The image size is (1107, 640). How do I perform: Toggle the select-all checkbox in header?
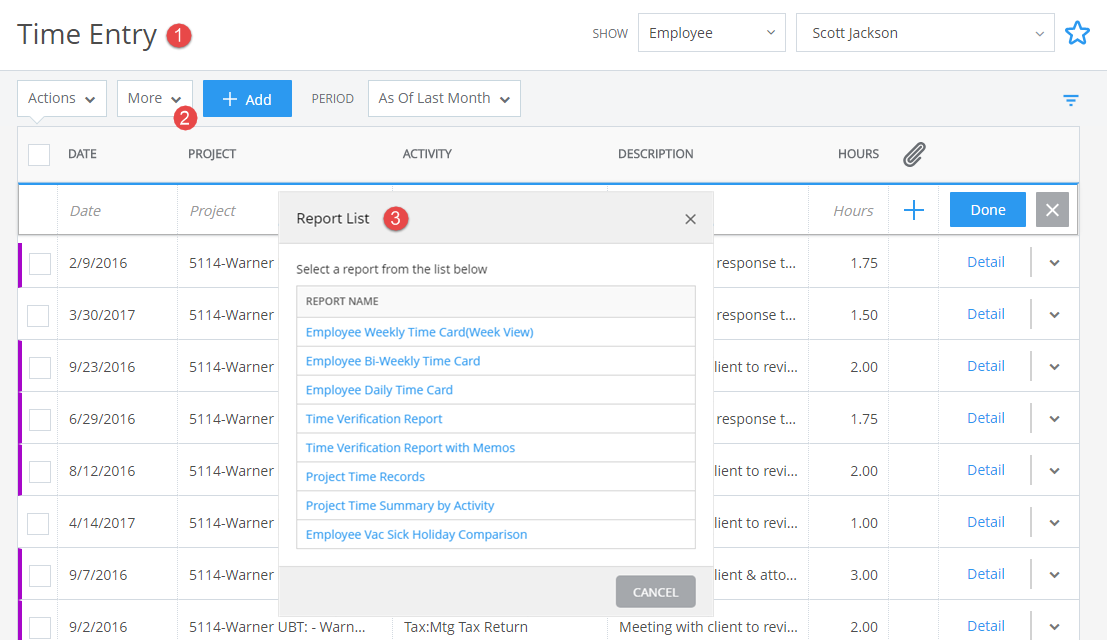point(39,154)
